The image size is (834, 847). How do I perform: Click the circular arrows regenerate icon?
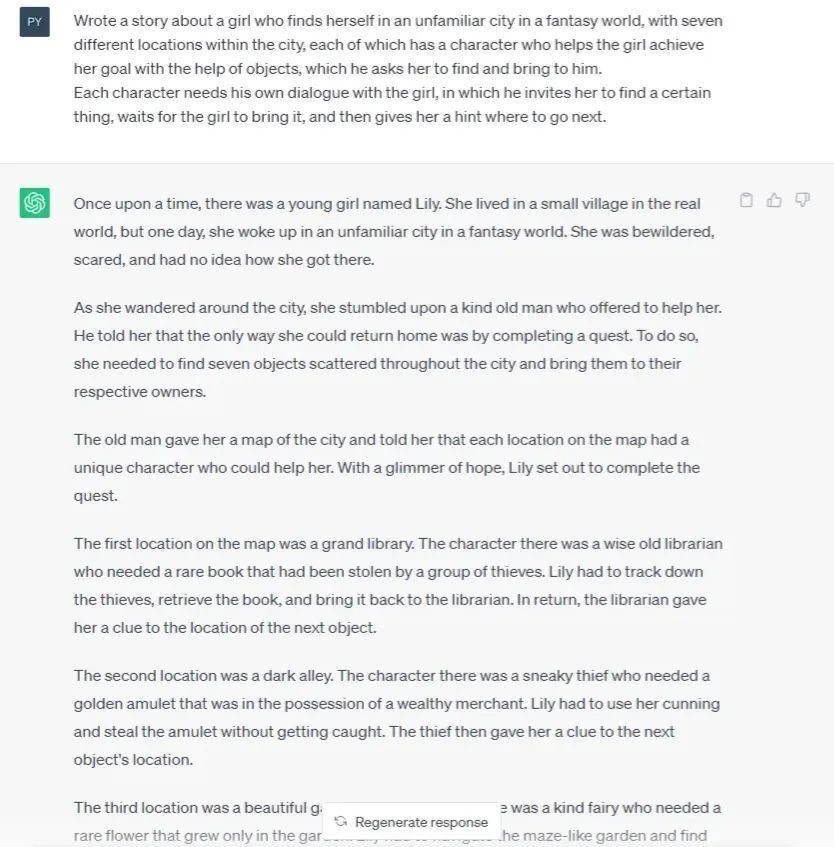tap(341, 822)
